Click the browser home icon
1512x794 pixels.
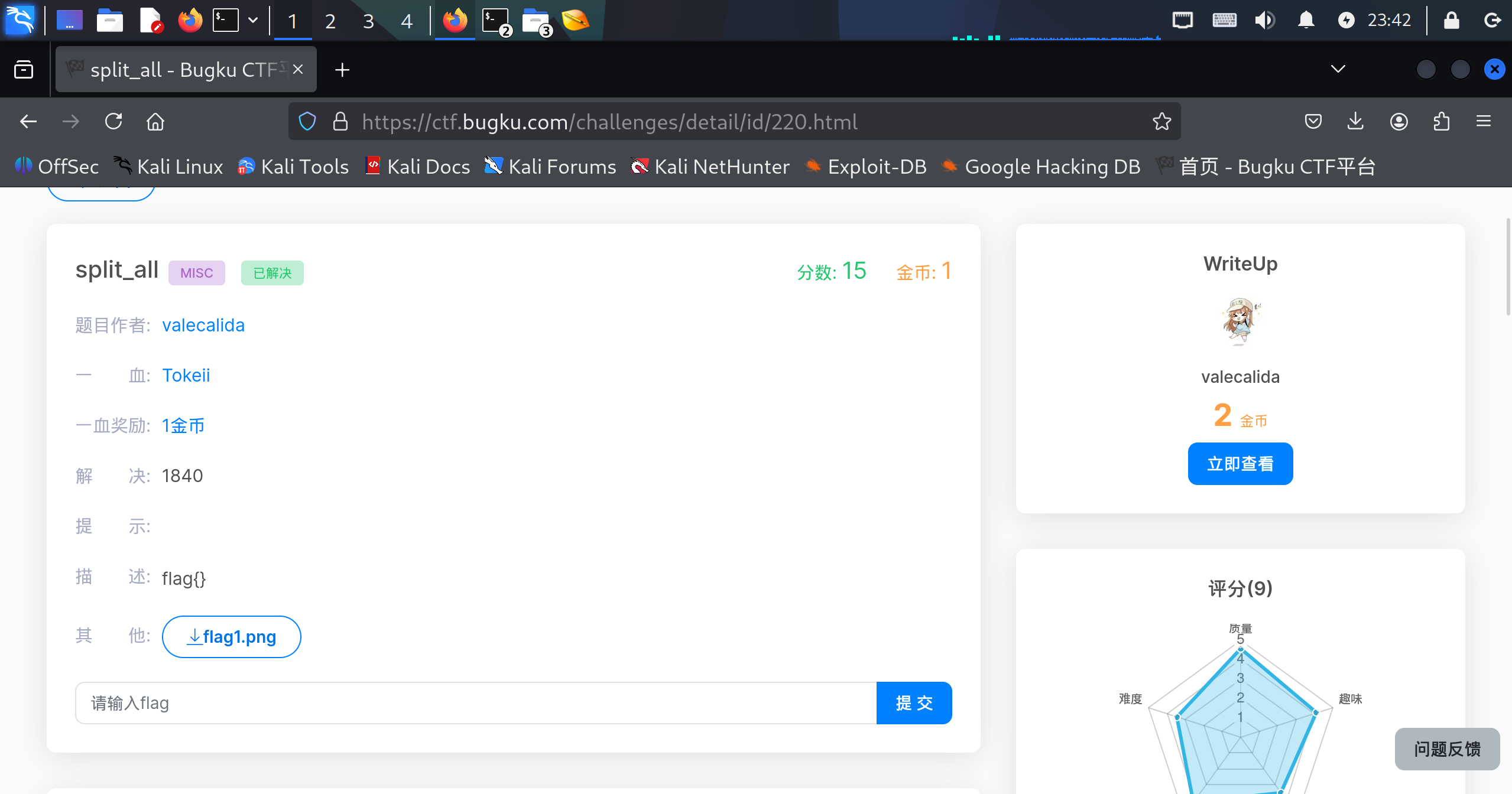click(x=155, y=122)
